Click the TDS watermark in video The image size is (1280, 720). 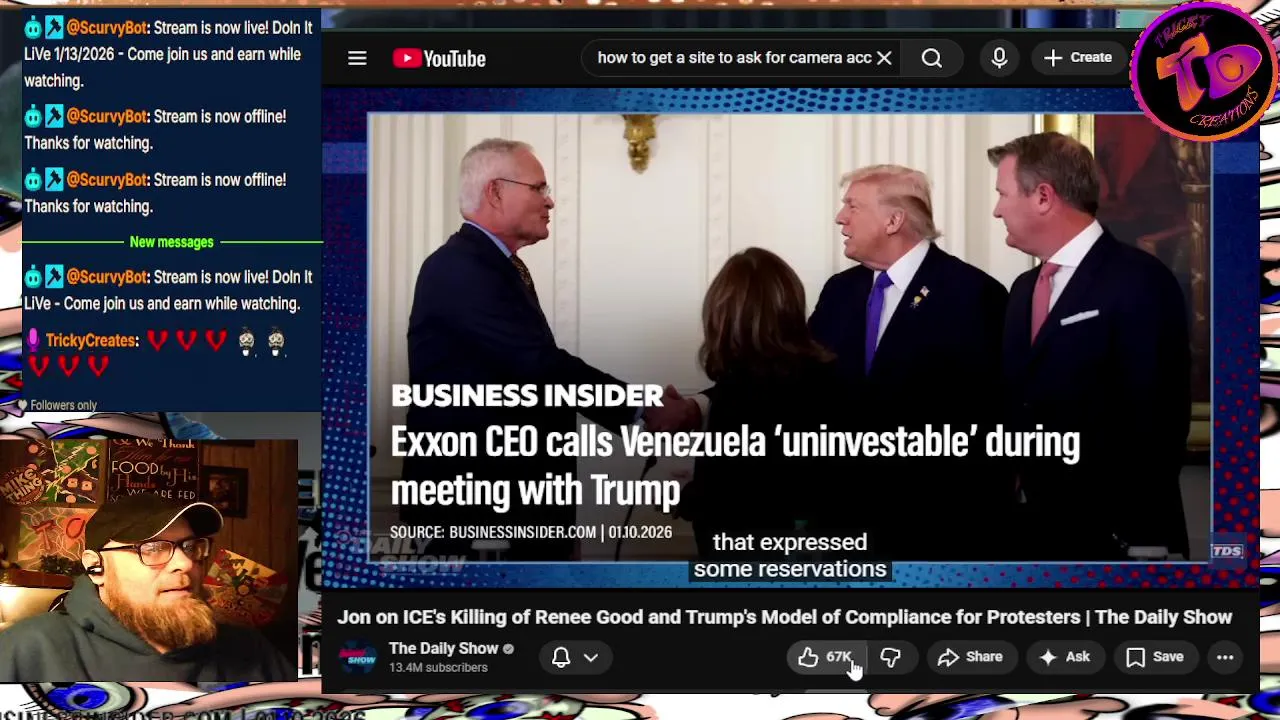click(1227, 552)
